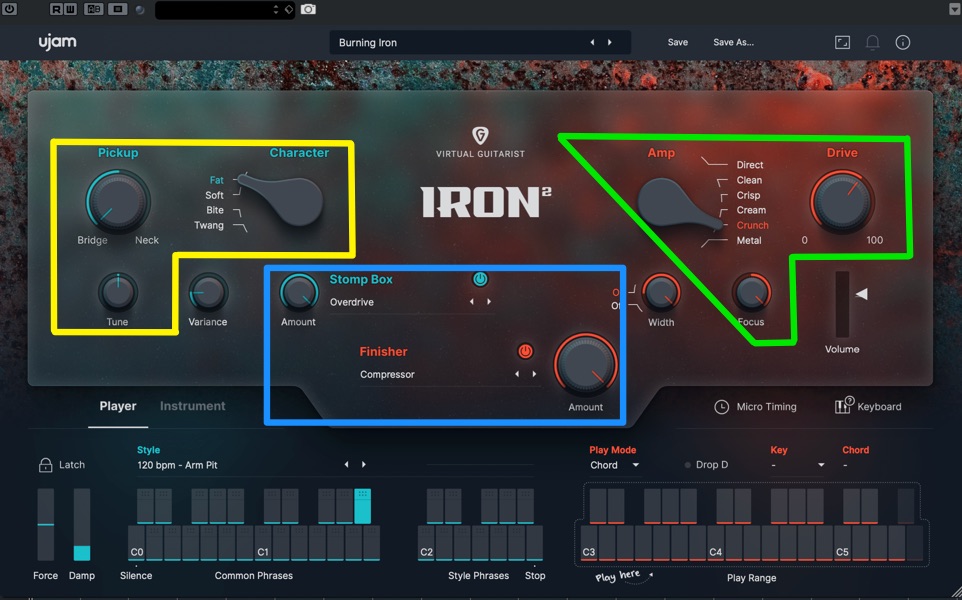
Task: Select the Metal amp option
Action: point(748,240)
